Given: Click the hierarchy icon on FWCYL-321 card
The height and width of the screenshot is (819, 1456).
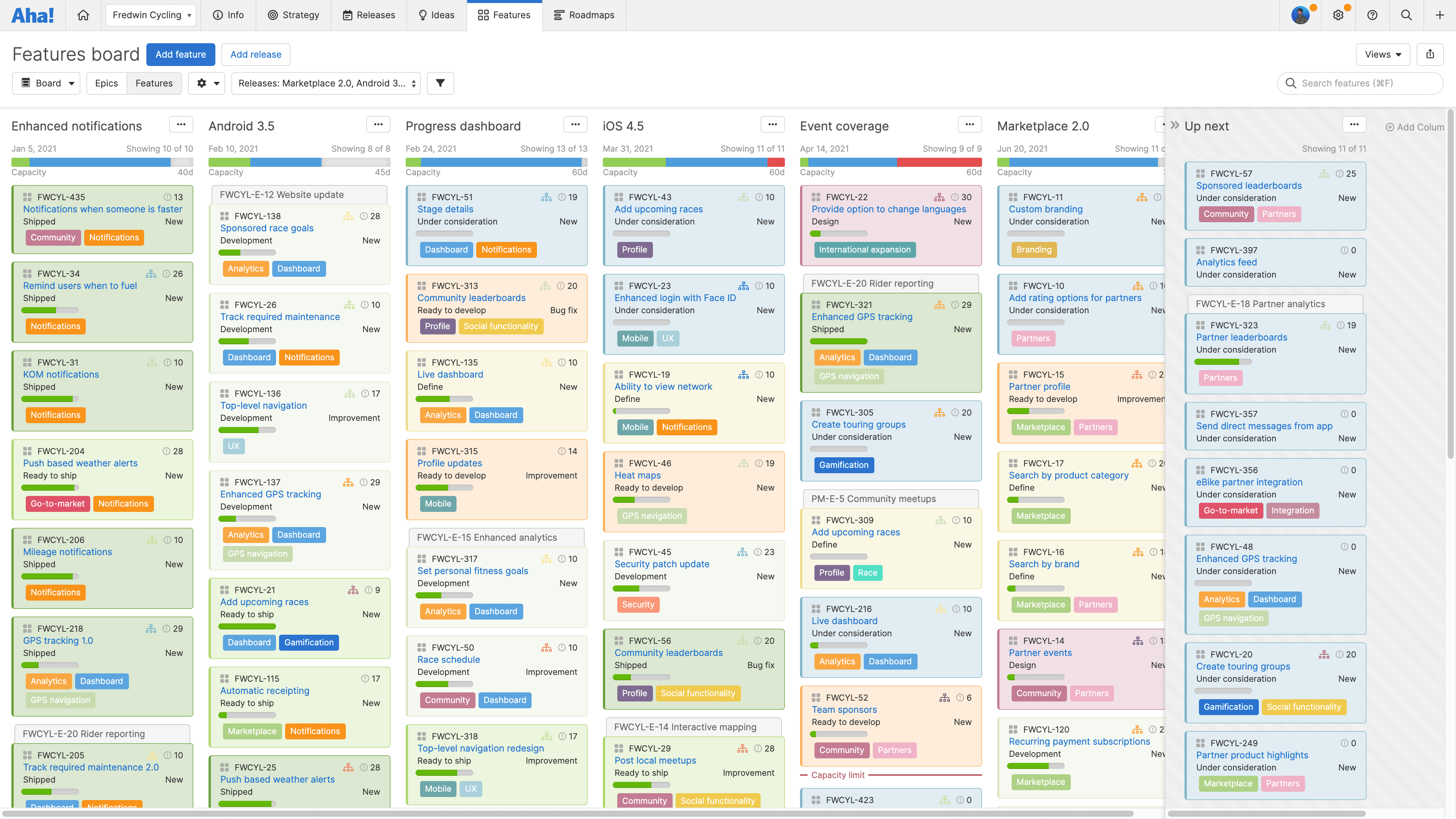Looking at the screenshot, I should (940, 304).
